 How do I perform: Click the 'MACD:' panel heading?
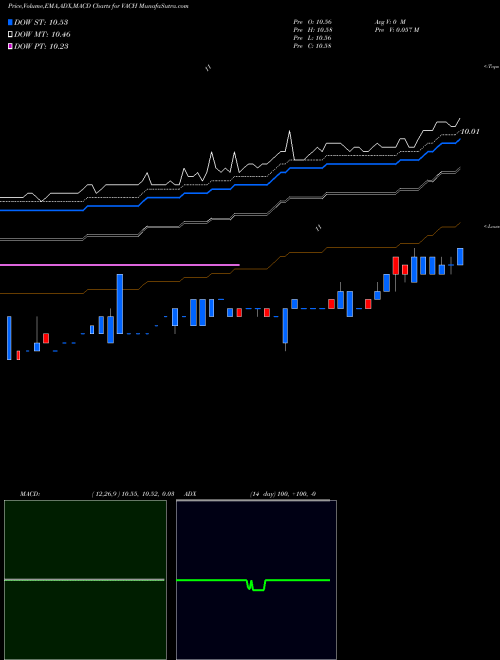(30, 494)
